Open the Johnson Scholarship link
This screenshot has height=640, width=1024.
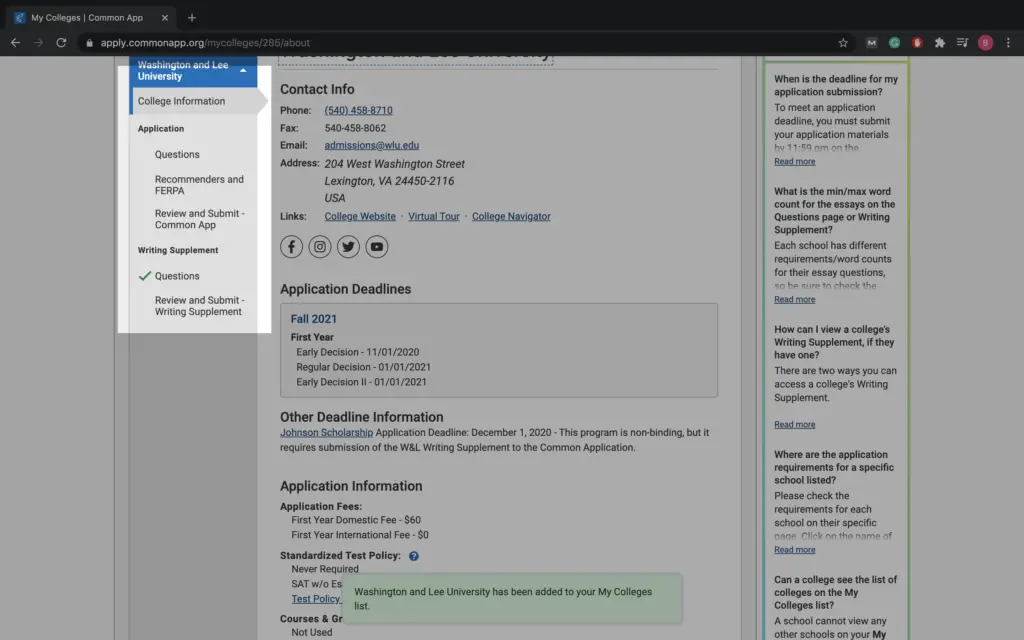[327, 432]
